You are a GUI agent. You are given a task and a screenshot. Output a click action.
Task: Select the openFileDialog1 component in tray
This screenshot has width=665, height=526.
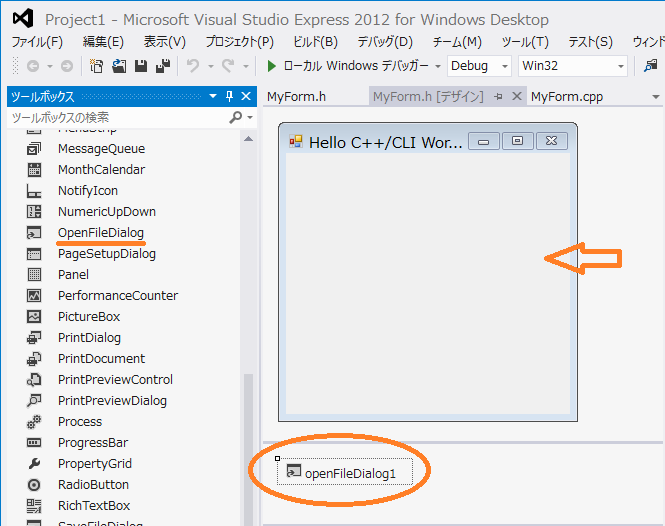(x=345, y=472)
